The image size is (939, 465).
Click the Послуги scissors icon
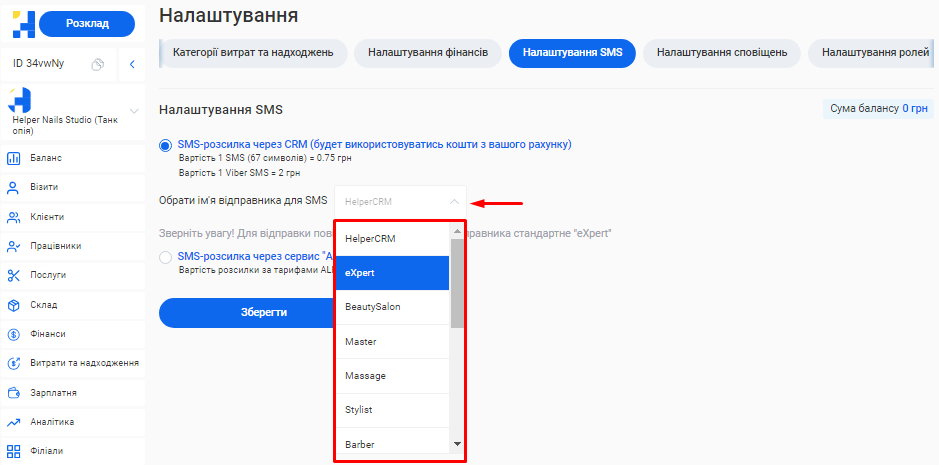coord(14,275)
